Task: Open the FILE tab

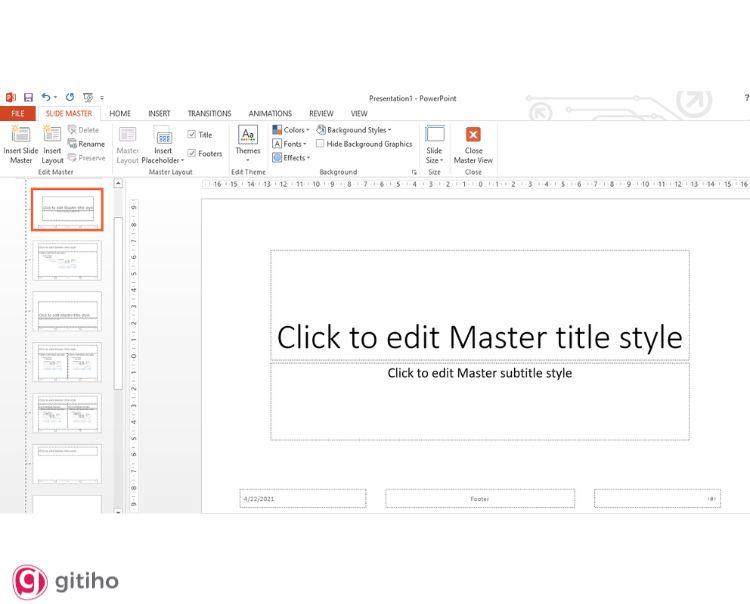Action: click(x=18, y=113)
